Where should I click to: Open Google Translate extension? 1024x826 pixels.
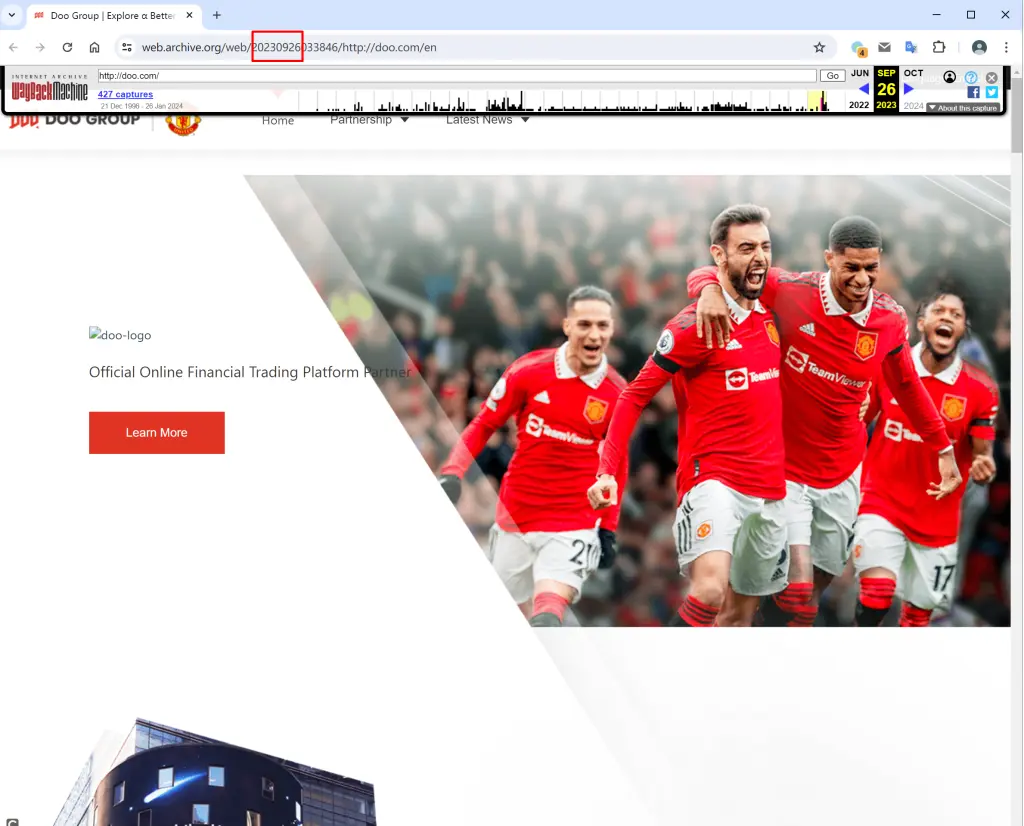click(x=911, y=47)
